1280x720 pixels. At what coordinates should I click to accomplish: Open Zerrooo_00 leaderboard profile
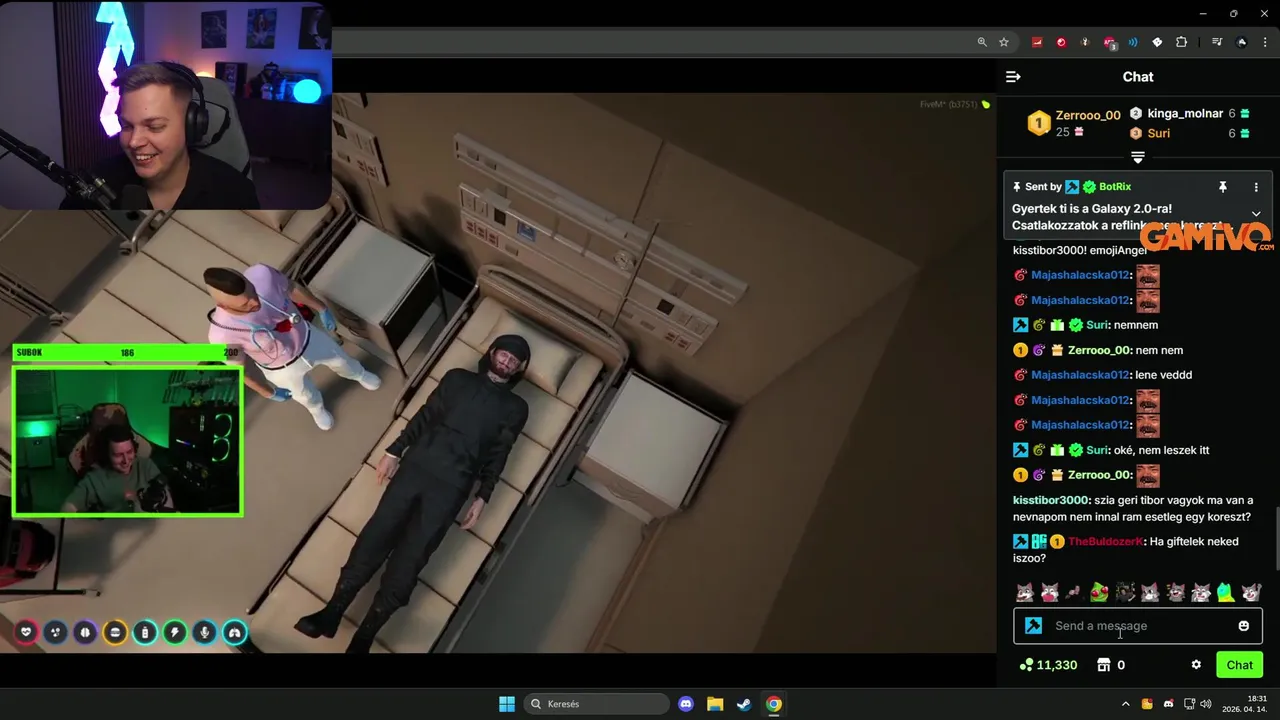click(1088, 115)
